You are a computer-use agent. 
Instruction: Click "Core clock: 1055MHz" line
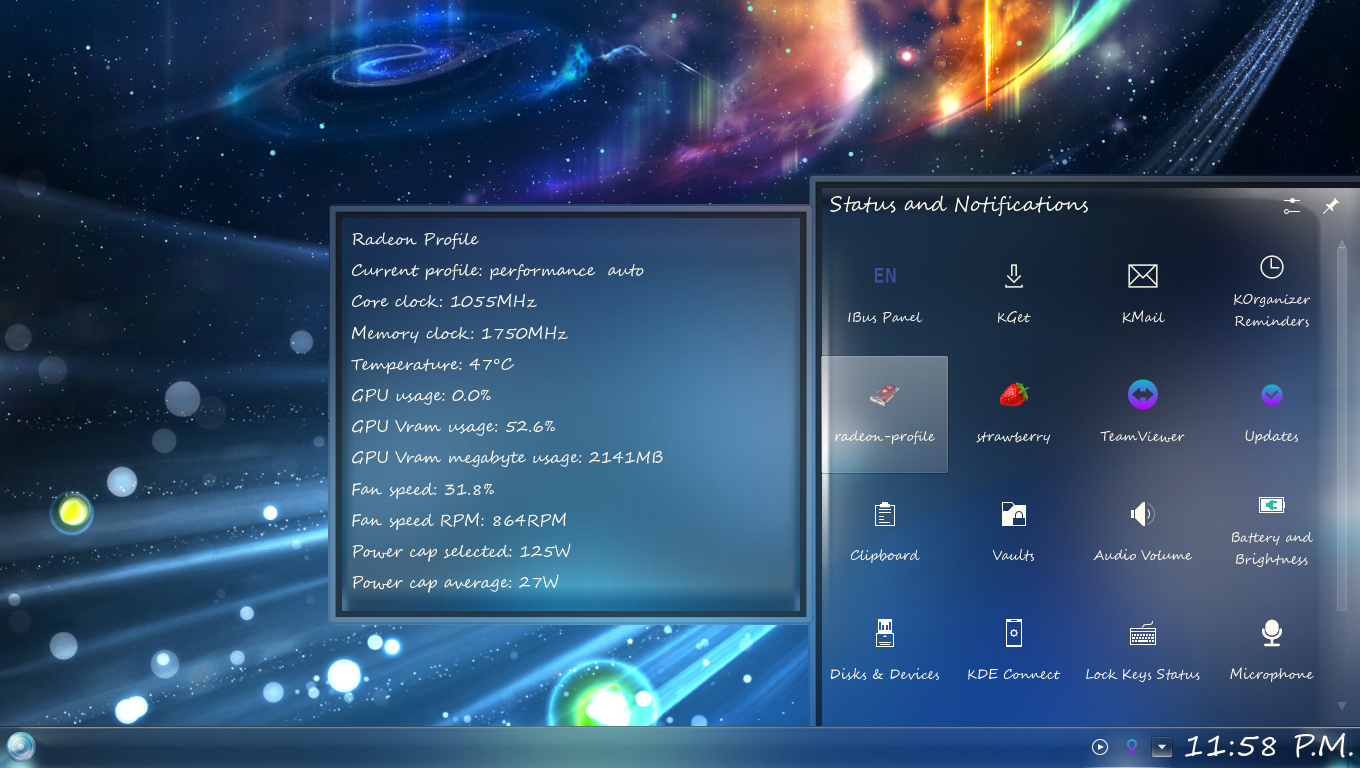pos(444,301)
